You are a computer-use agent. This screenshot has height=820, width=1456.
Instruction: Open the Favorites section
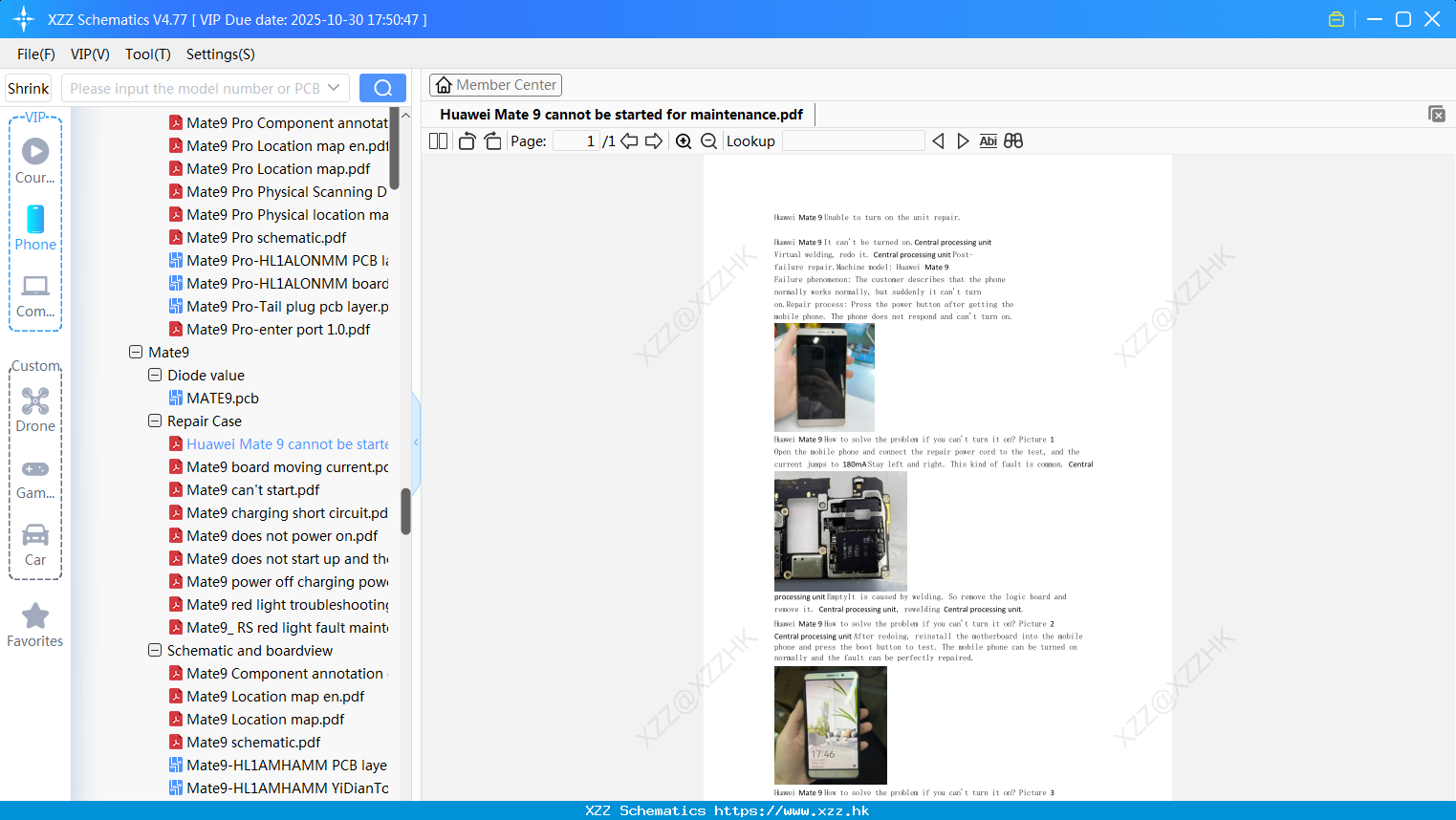[x=35, y=626]
